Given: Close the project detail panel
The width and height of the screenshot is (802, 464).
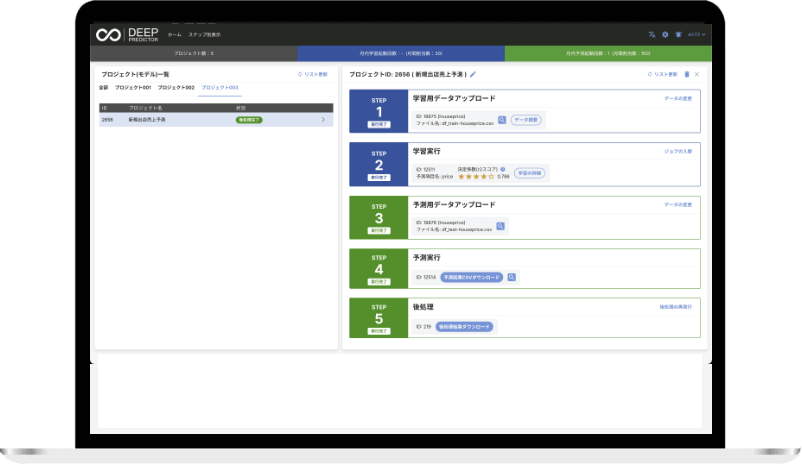Looking at the screenshot, I should 697,74.
